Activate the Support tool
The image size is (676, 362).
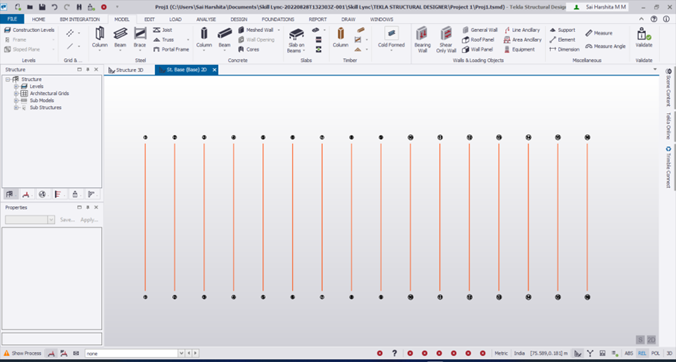[x=562, y=30]
